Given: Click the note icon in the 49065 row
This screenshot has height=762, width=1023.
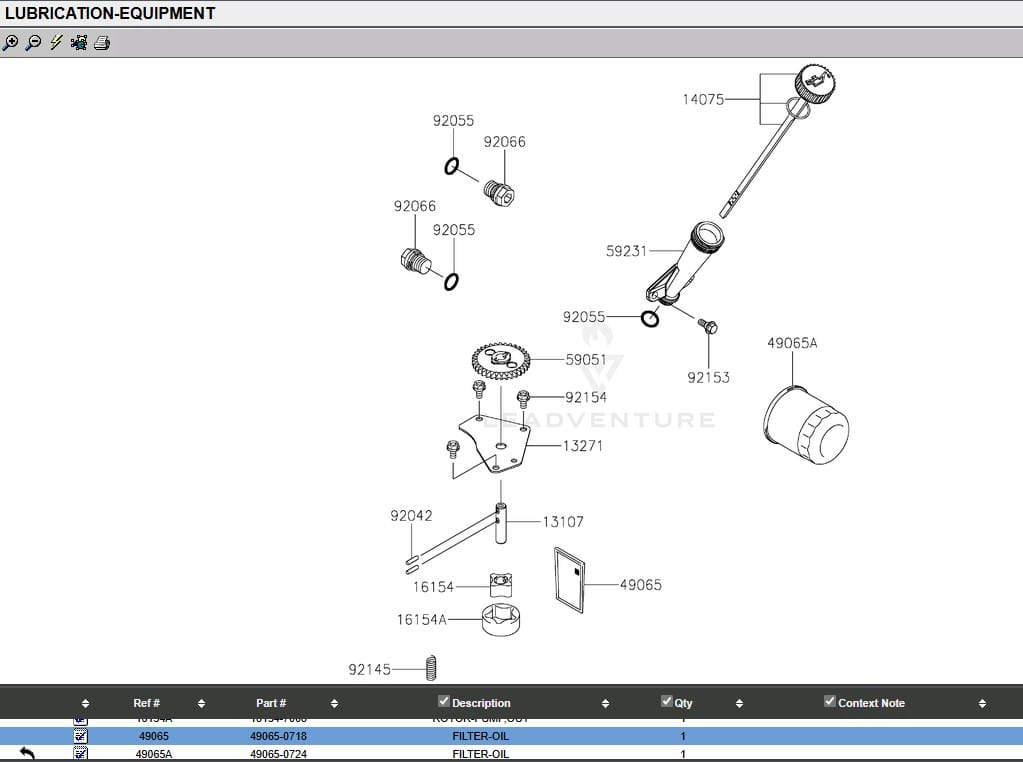Looking at the screenshot, I should coord(81,736).
